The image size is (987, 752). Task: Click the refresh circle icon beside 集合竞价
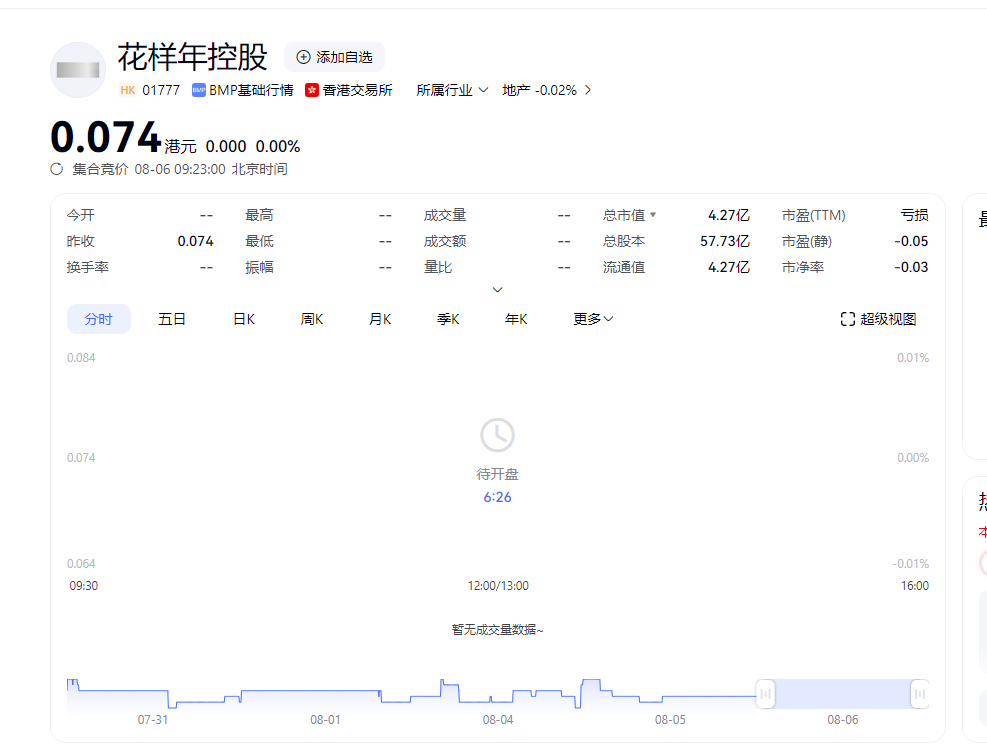tap(57, 169)
